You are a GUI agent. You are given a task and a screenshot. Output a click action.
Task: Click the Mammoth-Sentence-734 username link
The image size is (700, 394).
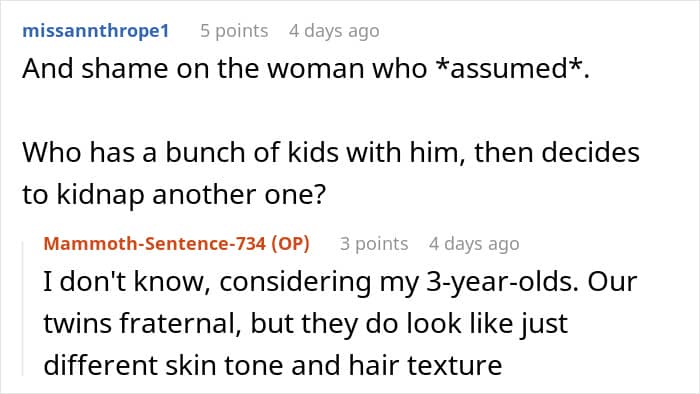coord(154,244)
